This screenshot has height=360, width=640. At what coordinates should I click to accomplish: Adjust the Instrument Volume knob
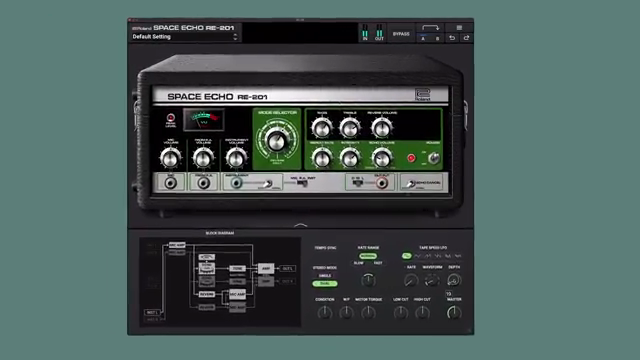pos(236,158)
